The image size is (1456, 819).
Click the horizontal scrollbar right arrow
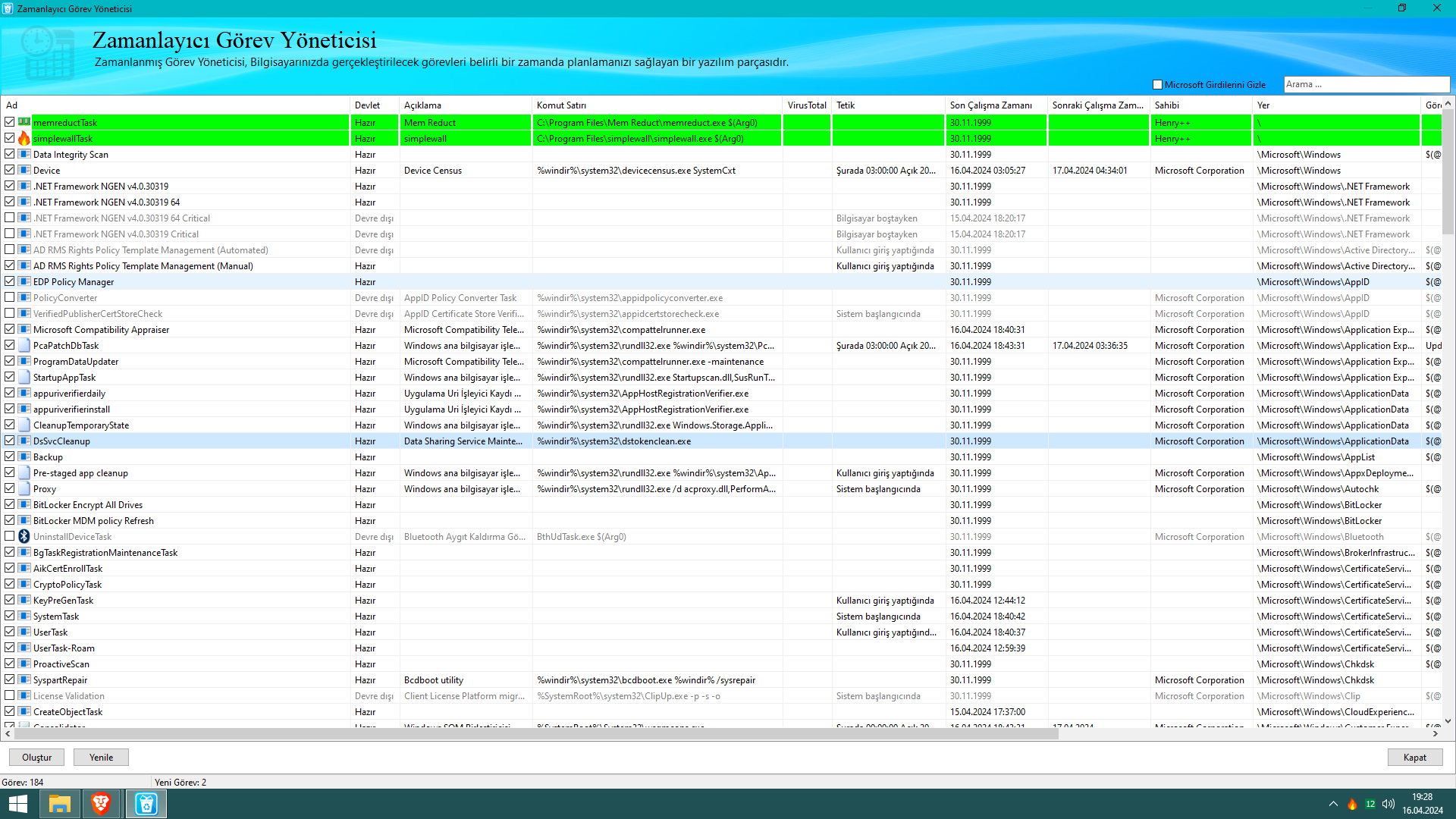click(x=1436, y=733)
